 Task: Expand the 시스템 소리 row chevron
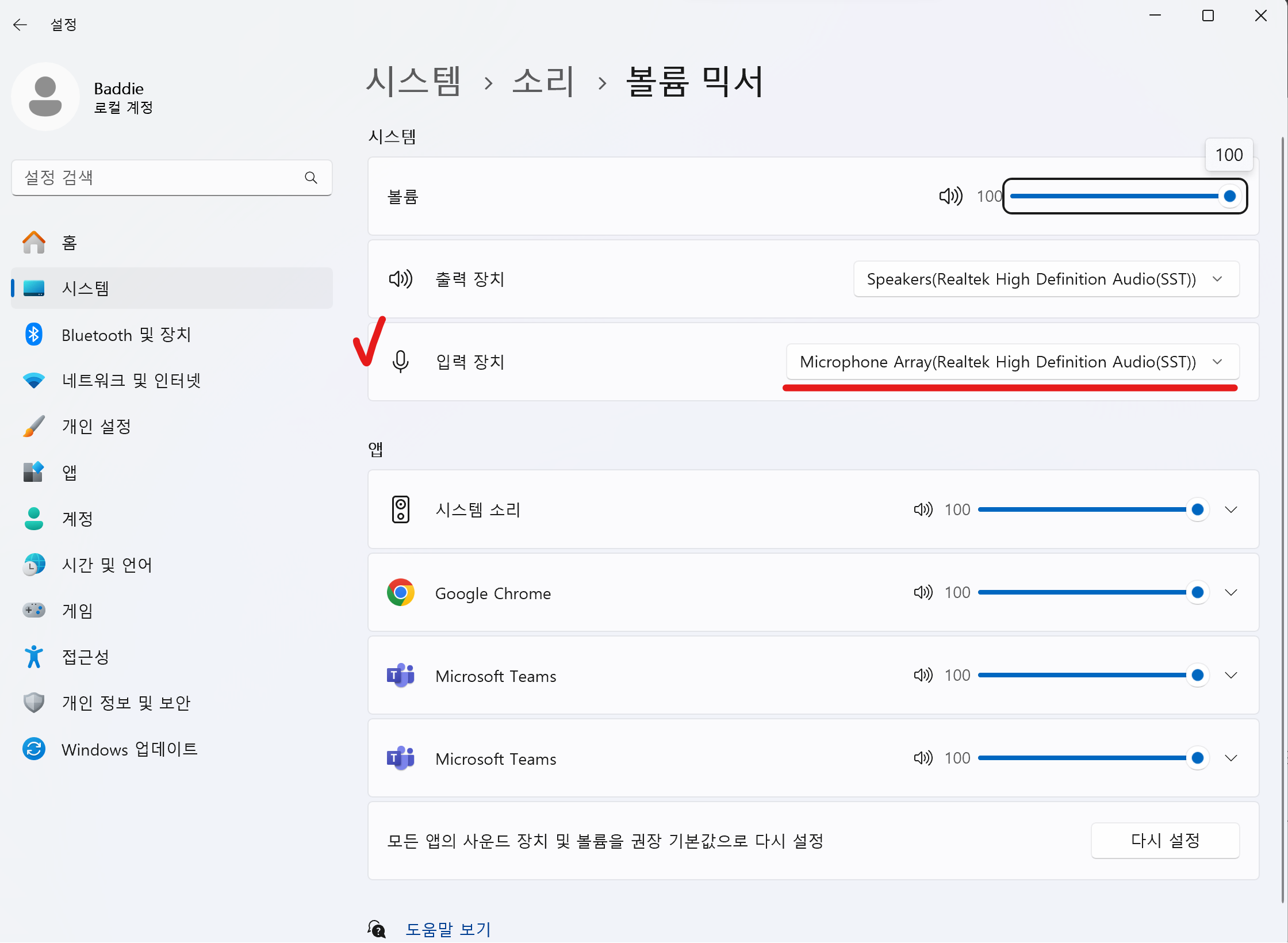[1230, 509]
